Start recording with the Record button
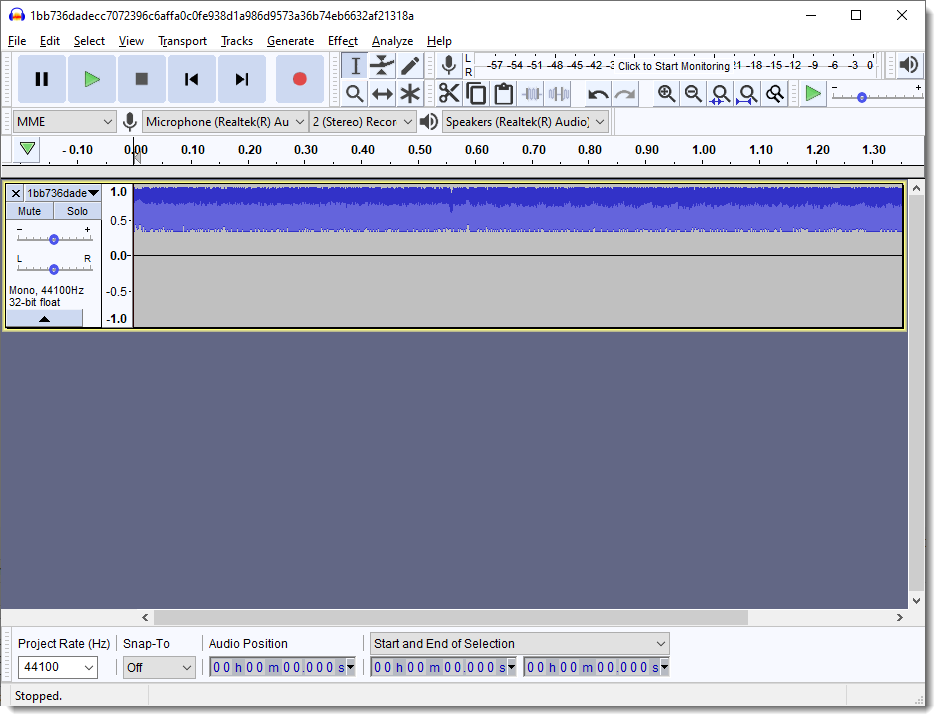Image resolution: width=941 pixels, height=721 pixels. click(x=300, y=78)
